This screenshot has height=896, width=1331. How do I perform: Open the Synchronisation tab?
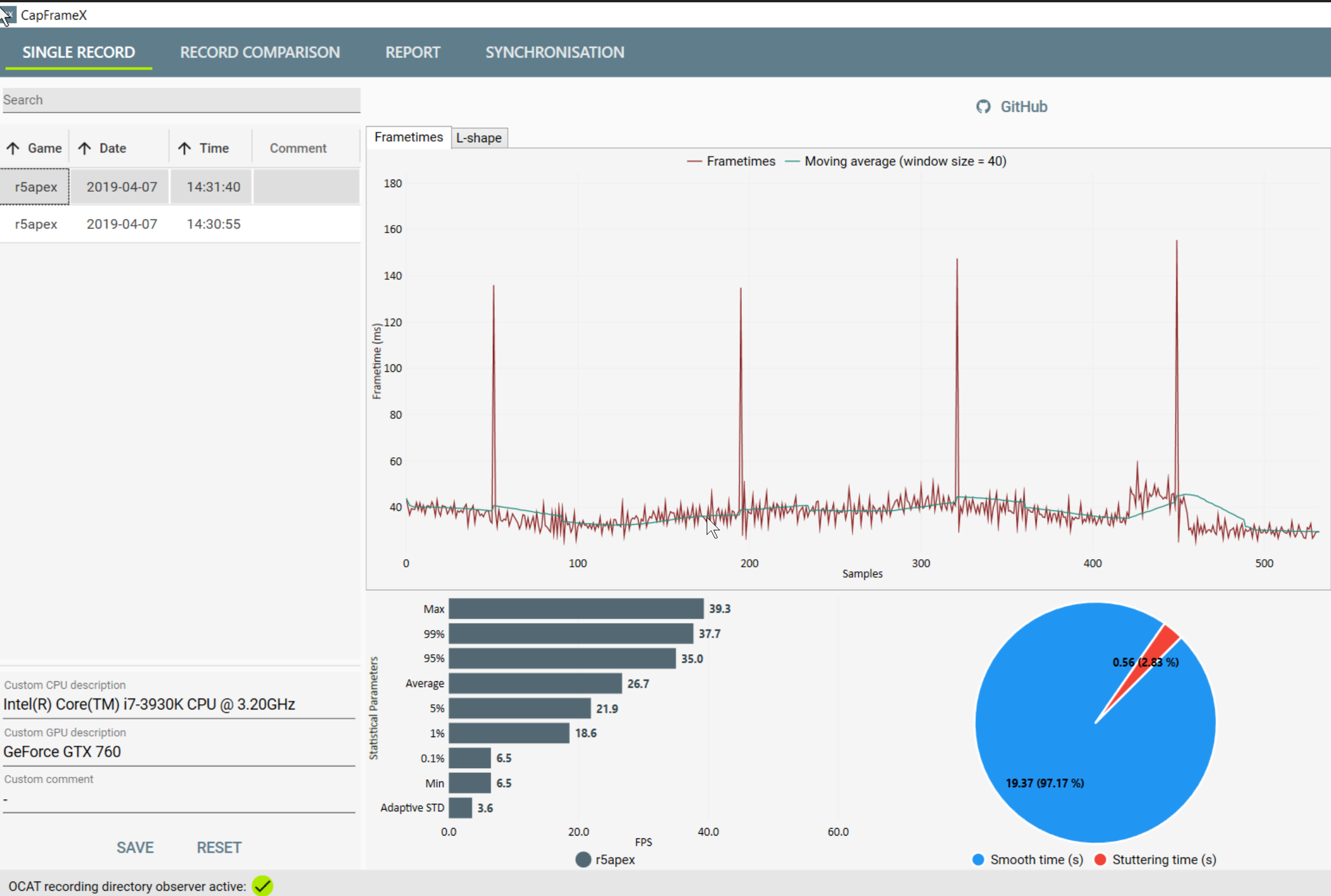555,52
